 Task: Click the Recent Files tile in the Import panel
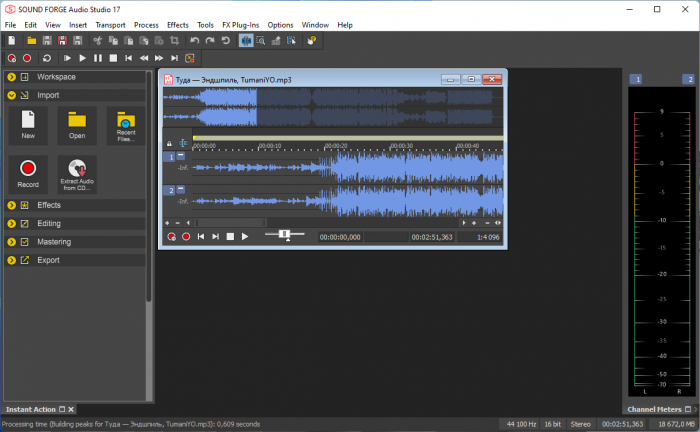[126, 125]
